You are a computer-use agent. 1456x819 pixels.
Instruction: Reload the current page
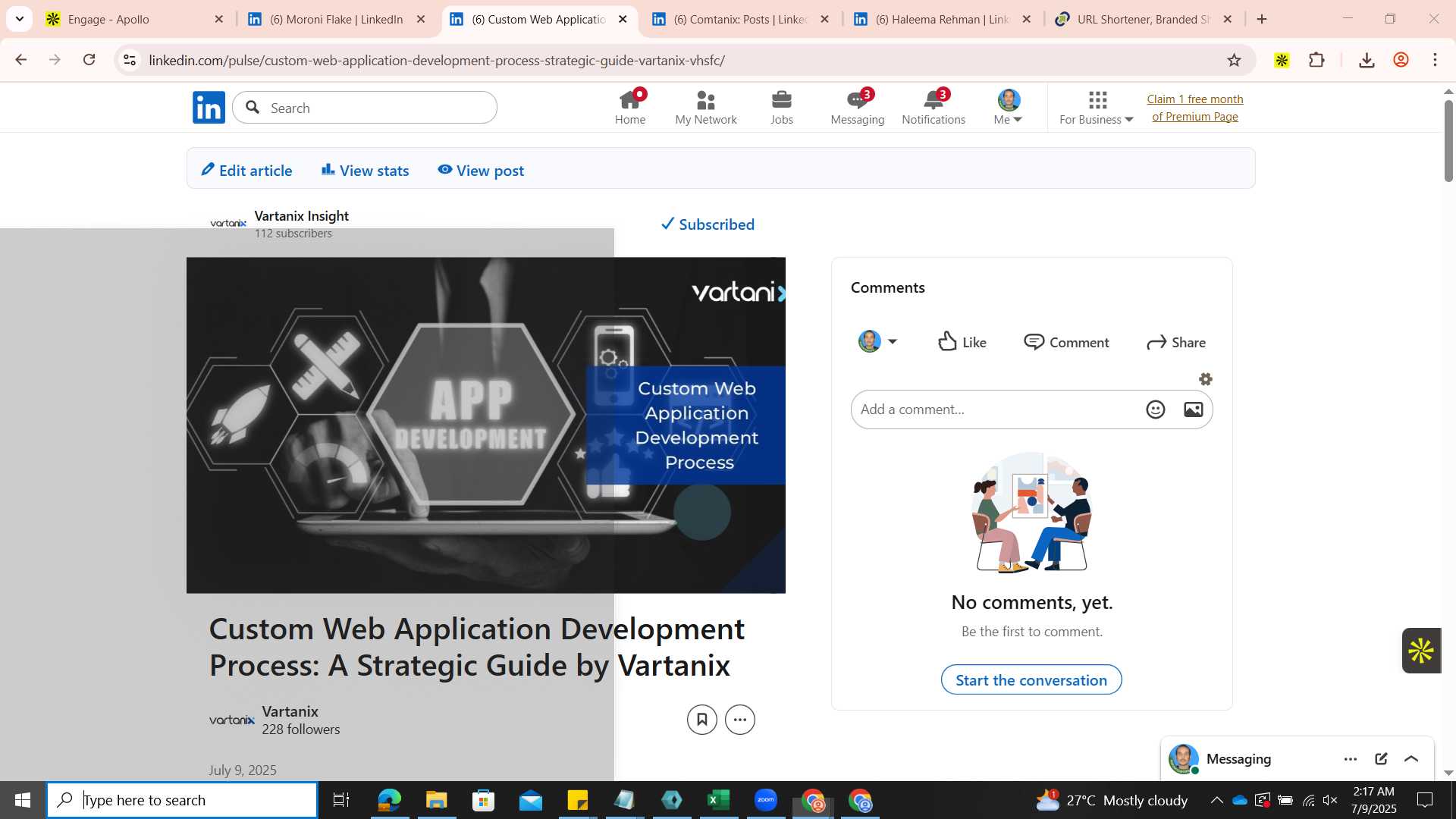[x=89, y=60]
